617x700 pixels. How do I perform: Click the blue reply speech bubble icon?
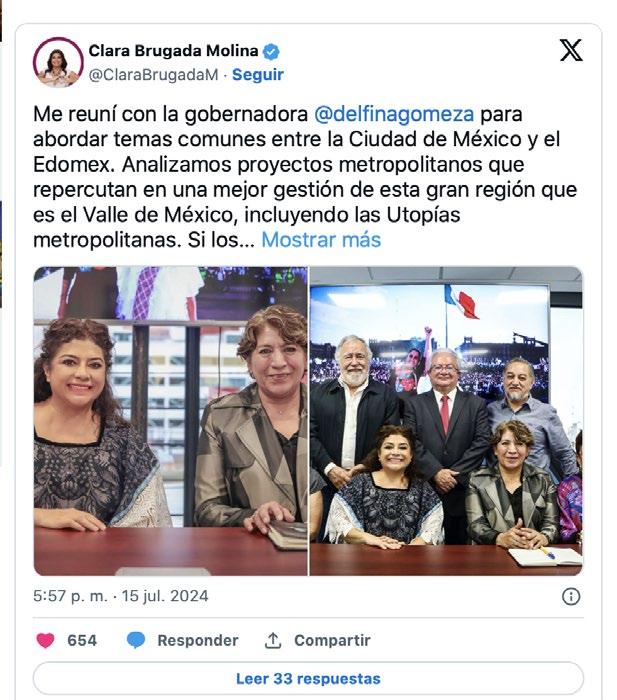pyautogui.click(x=136, y=640)
